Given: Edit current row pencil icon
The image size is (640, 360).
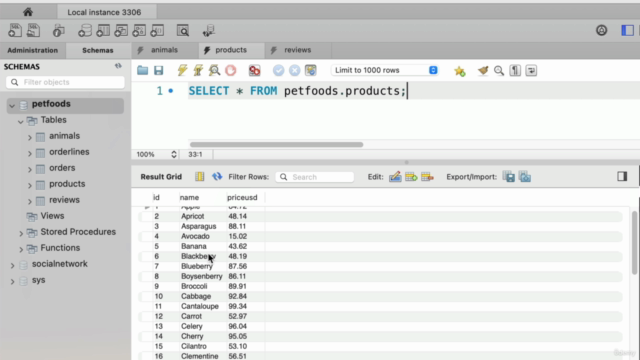Looking at the screenshot, I should [x=395, y=177].
